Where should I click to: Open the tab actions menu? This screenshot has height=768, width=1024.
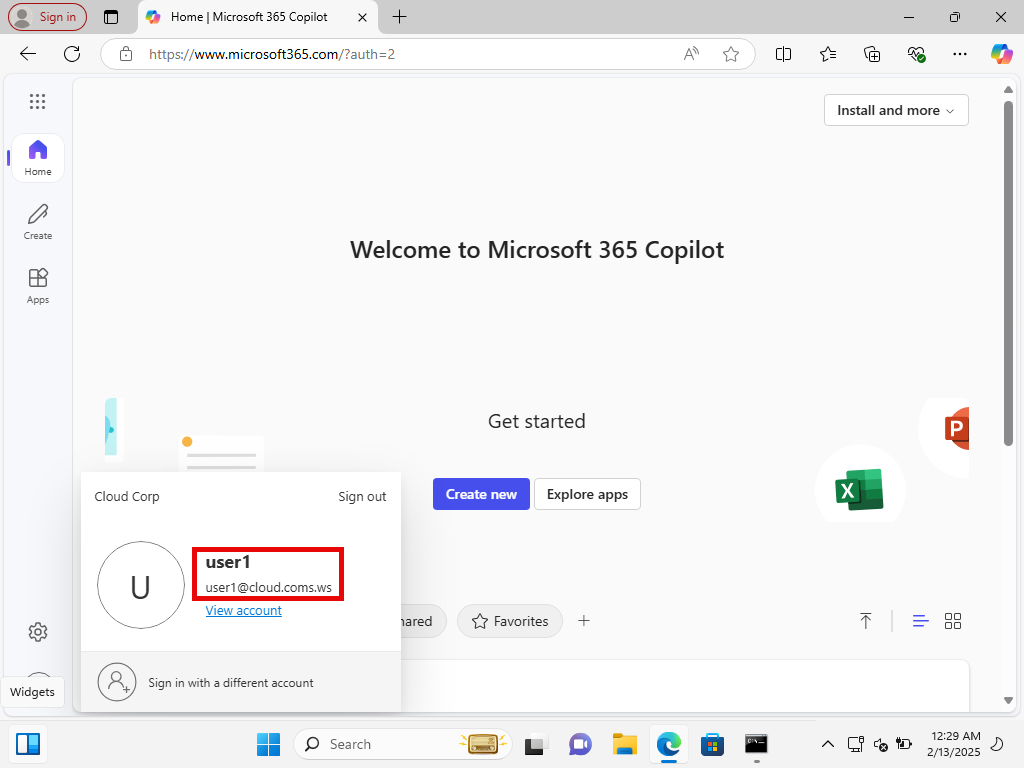(x=111, y=17)
